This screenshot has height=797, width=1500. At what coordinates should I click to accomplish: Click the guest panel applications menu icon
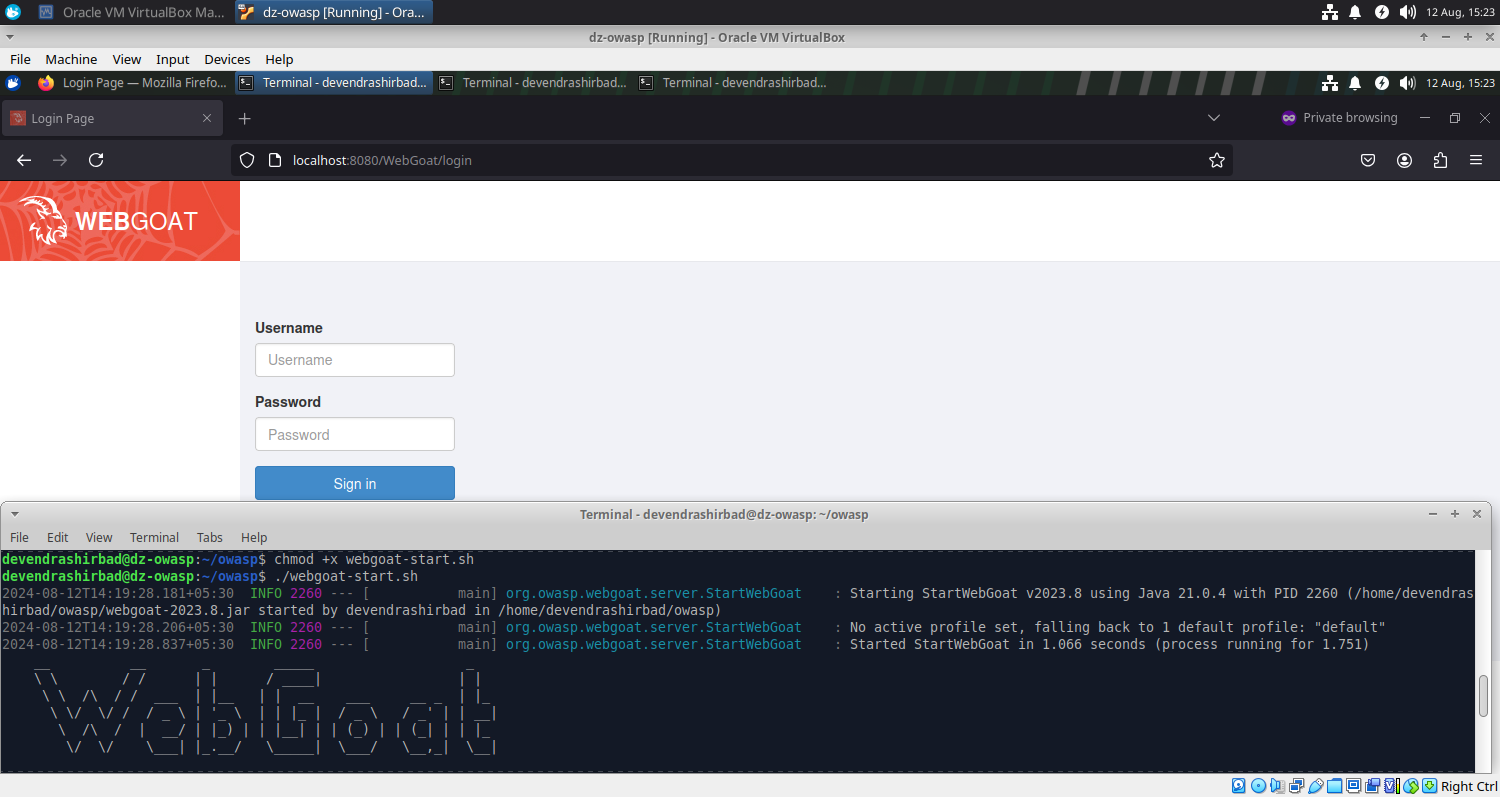tap(14, 83)
